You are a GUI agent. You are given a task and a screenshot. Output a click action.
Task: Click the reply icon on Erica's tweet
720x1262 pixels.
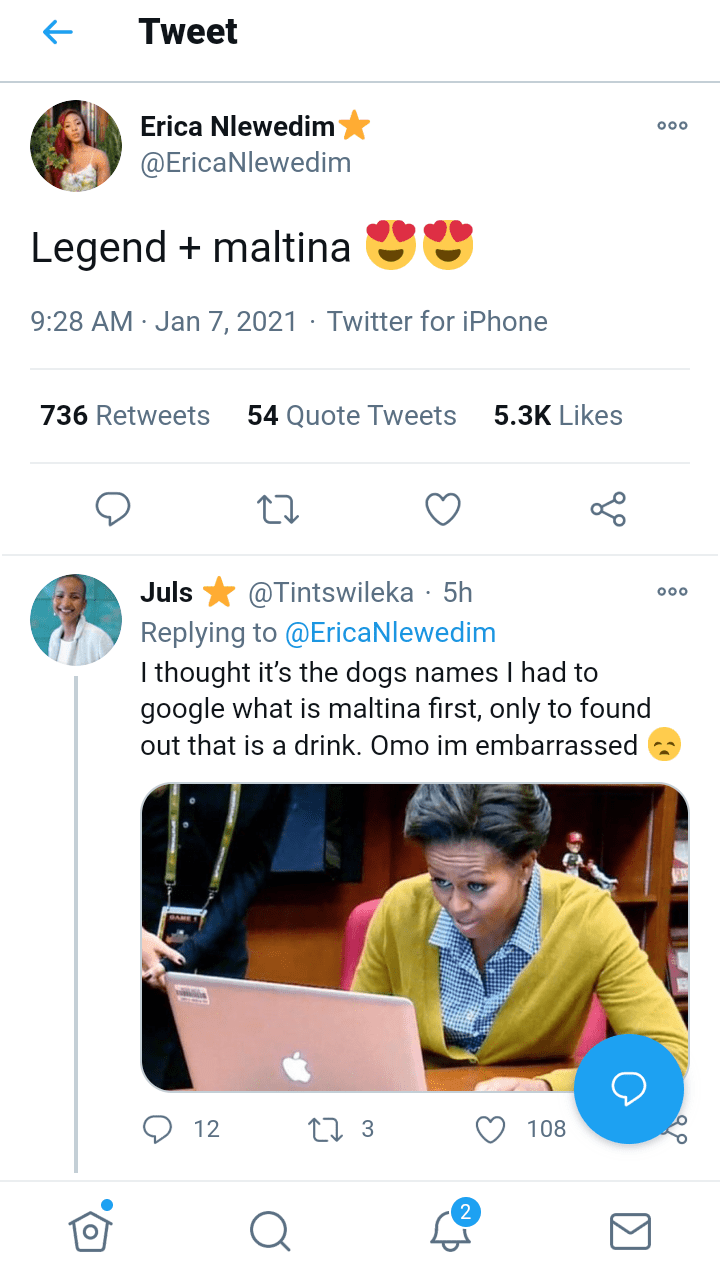pos(112,509)
